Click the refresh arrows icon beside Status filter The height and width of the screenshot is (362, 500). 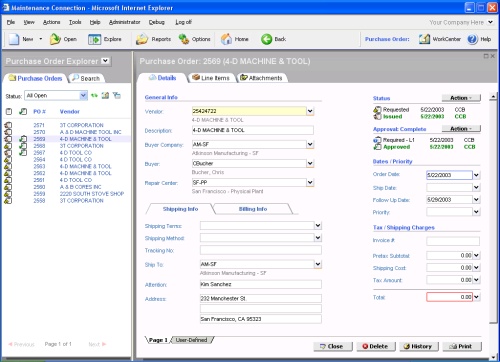click(x=95, y=96)
